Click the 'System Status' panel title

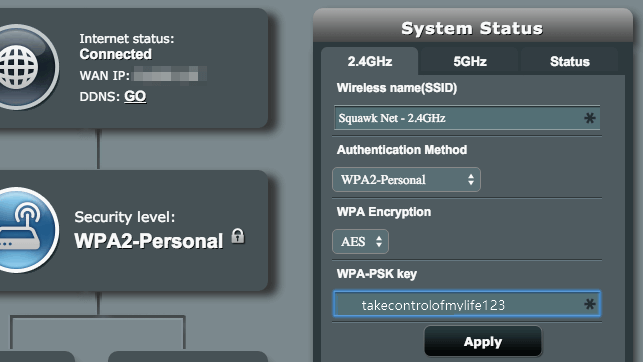(x=472, y=28)
